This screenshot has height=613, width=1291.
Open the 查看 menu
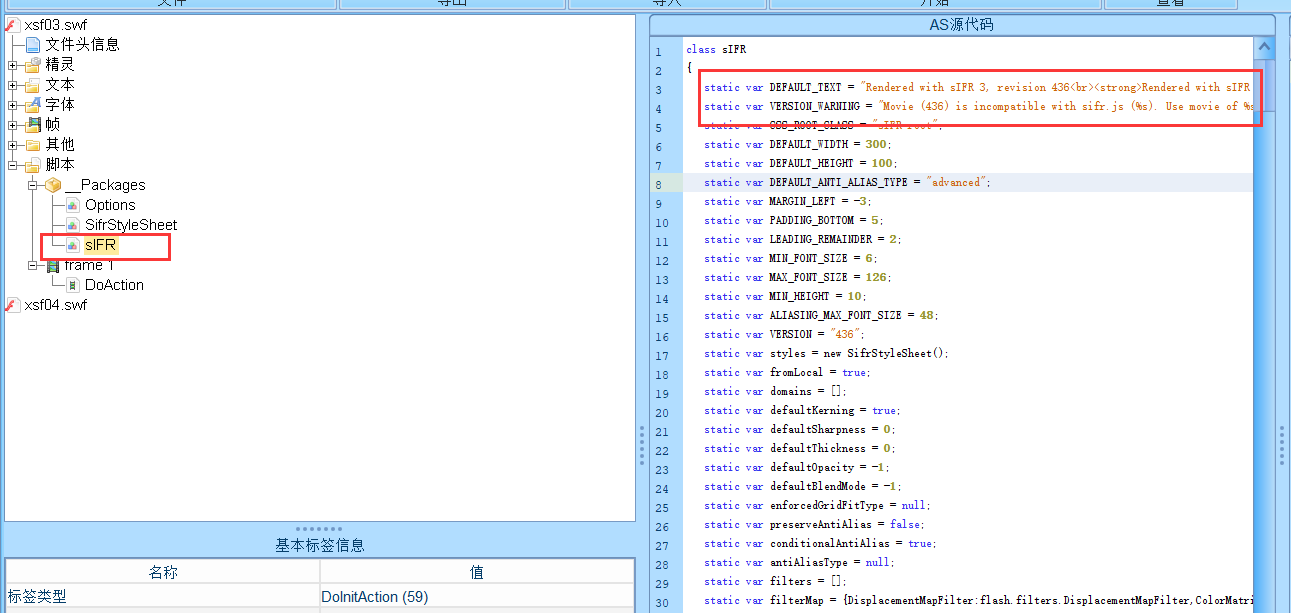[x=1168, y=3]
